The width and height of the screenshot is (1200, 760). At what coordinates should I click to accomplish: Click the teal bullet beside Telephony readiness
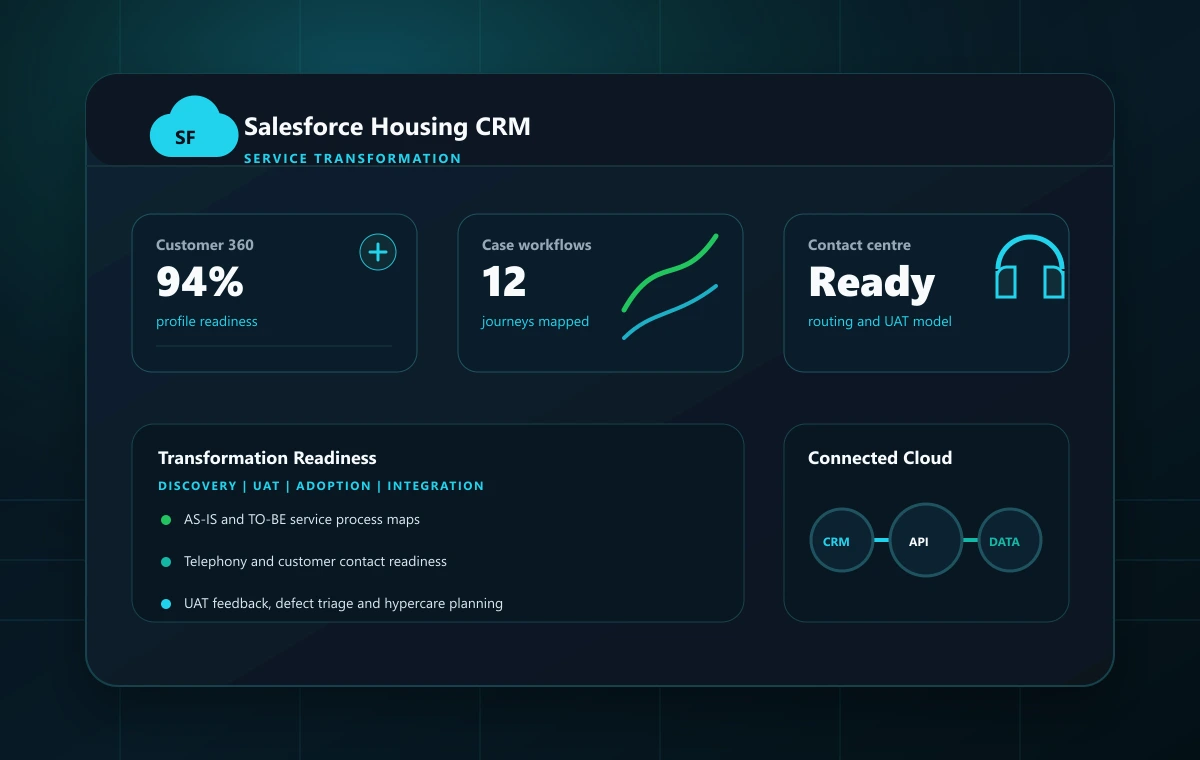coord(166,562)
